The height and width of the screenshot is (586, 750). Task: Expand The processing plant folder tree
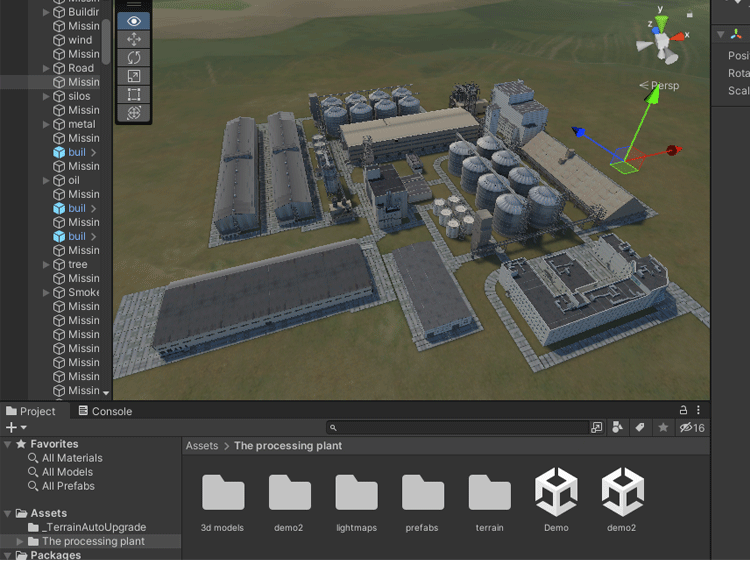point(21,541)
